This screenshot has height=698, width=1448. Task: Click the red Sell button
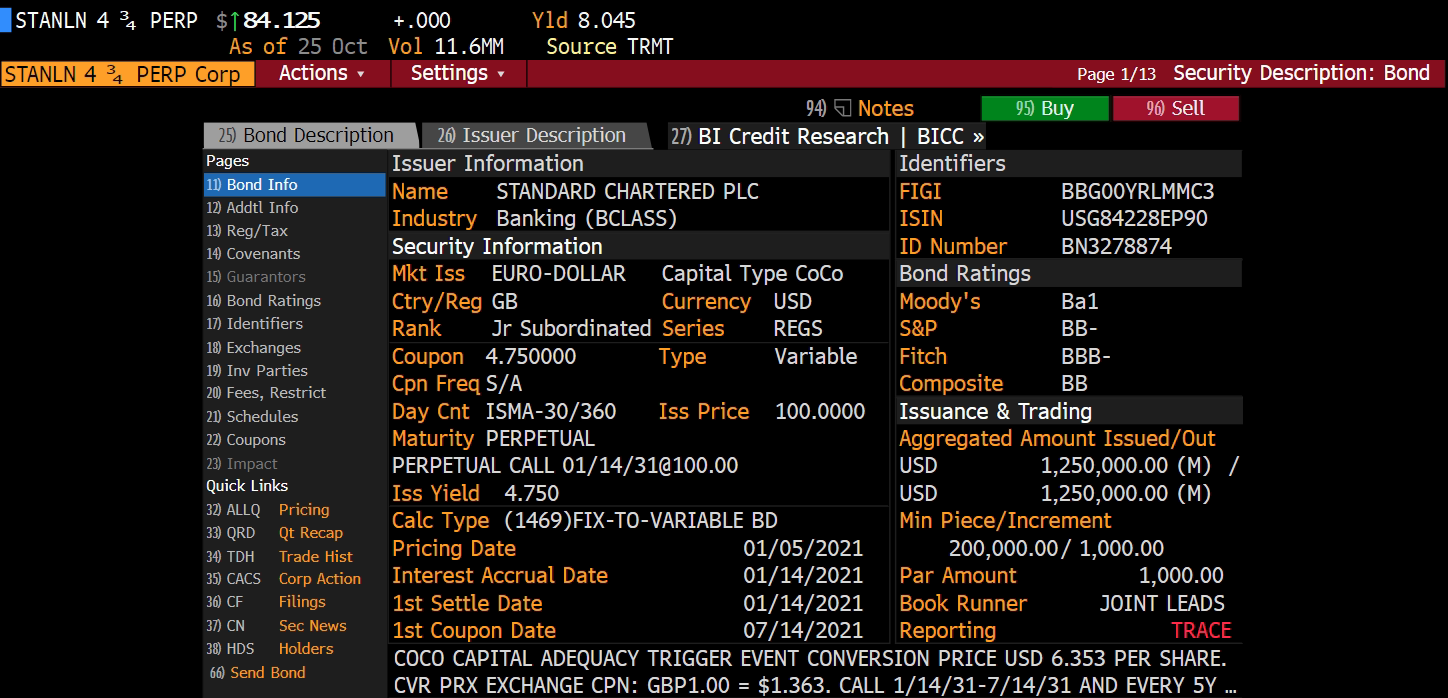[x=1176, y=108]
